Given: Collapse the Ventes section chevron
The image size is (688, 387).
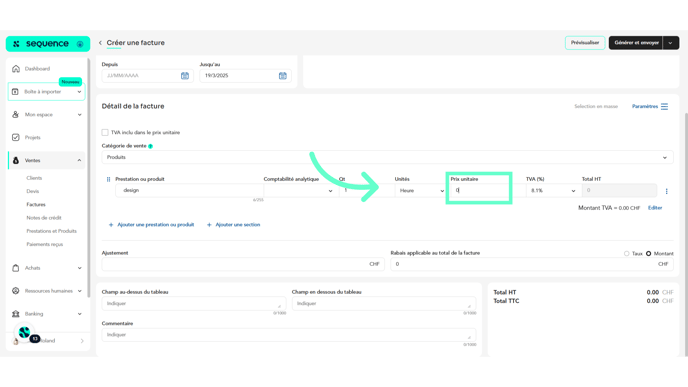Looking at the screenshot, I should pyautogui.click(x=79, y=161).
